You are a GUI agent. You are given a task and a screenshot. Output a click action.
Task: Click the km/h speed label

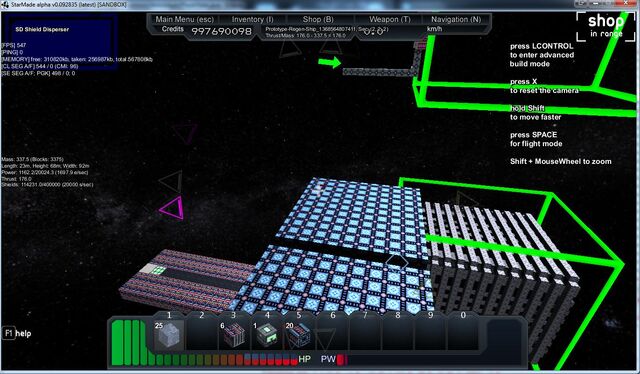[x=434, y=29]
